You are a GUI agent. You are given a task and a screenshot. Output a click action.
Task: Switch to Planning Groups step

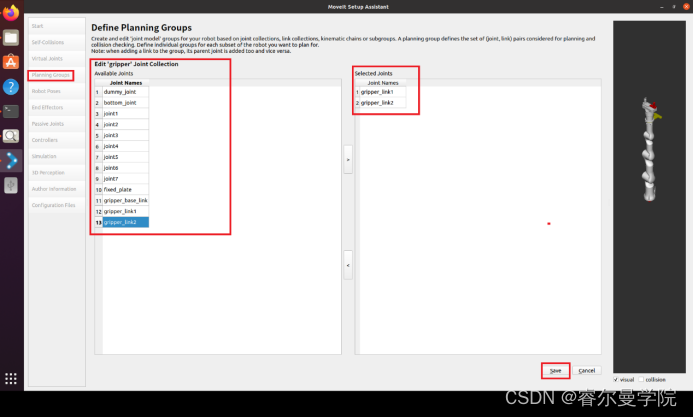57,75
